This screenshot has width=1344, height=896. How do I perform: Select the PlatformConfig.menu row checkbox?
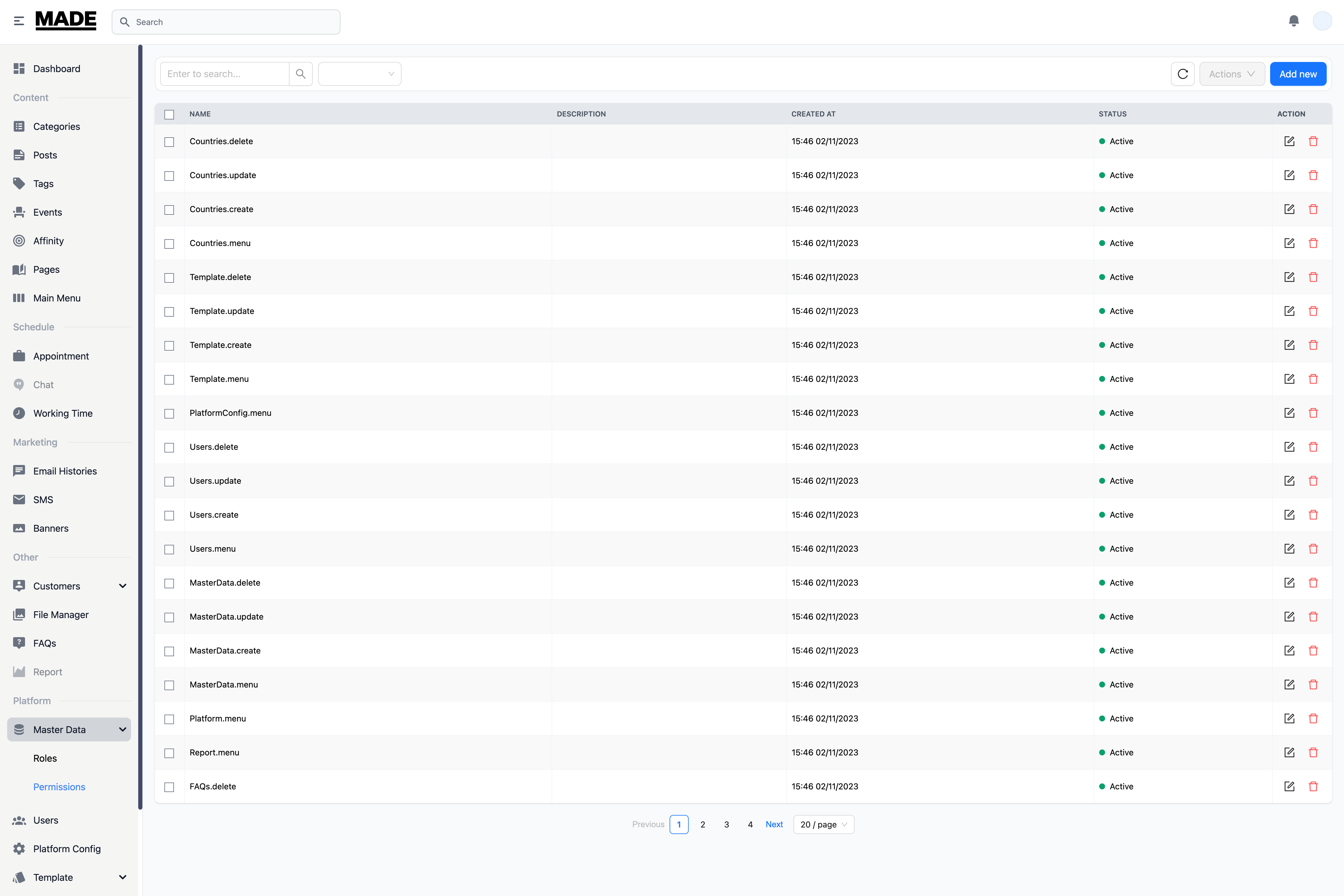pyautogui.click(x=169, y=414)
